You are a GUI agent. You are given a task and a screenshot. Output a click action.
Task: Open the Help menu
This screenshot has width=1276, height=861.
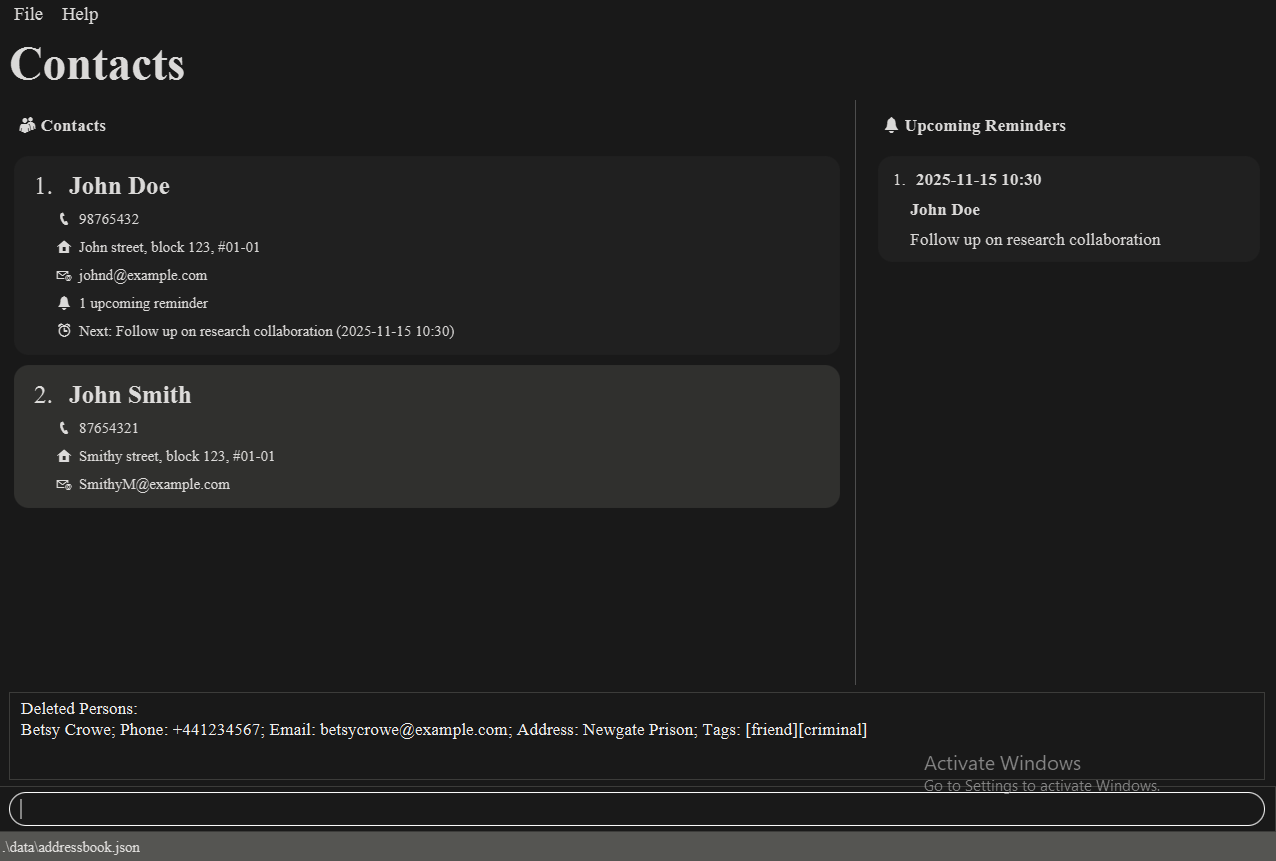(80, 14)
